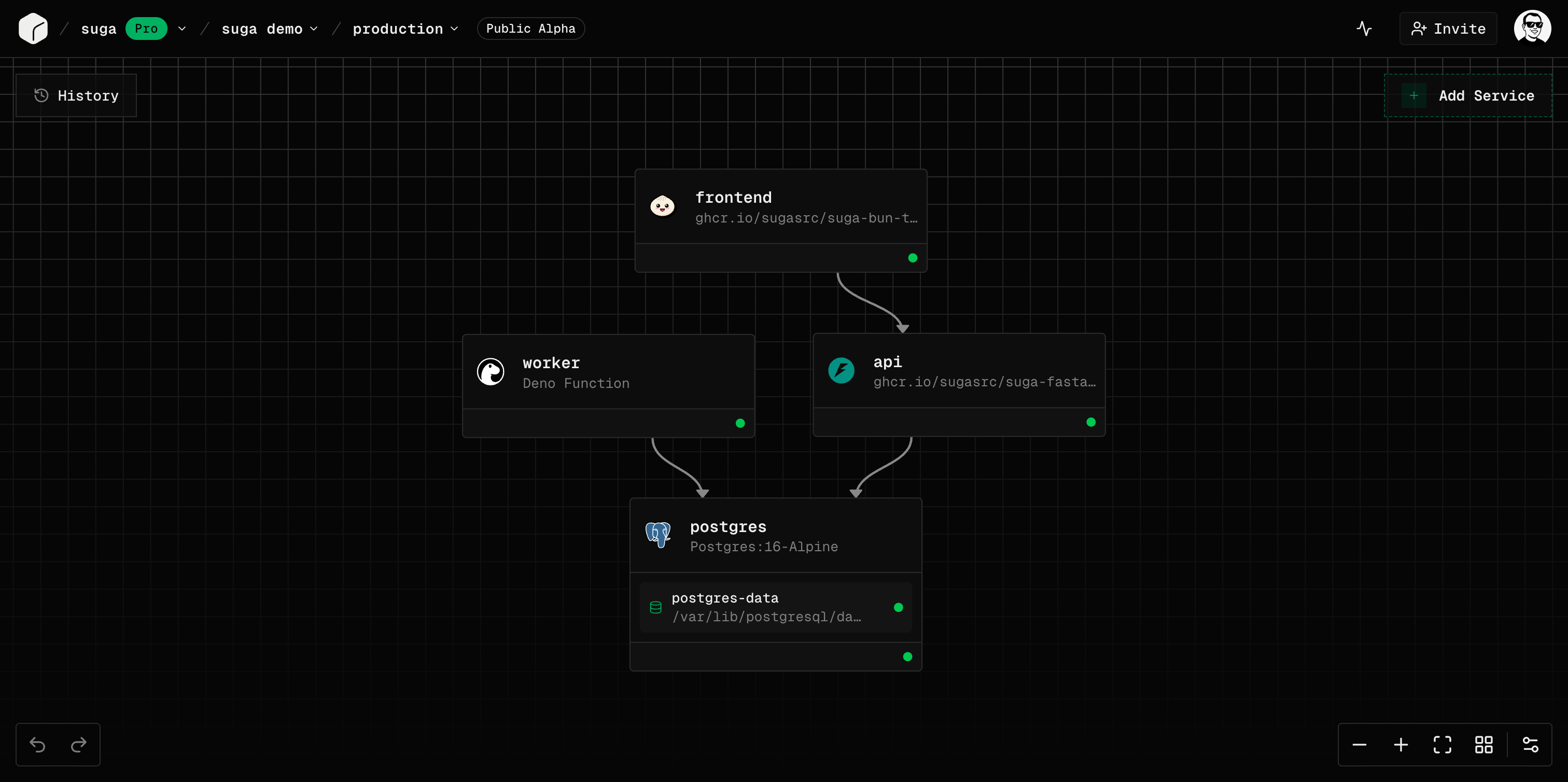Click the undo arrow icon

(38, 744)
